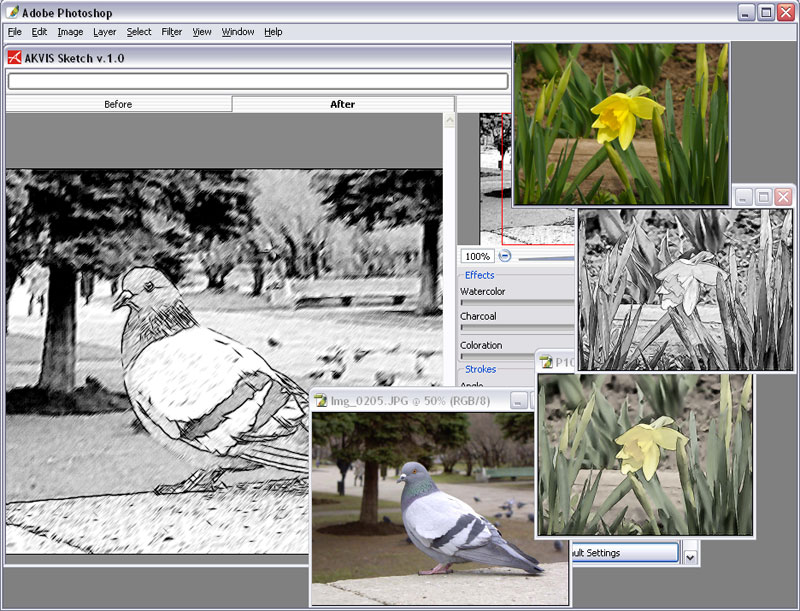Close the black-and-white flower sketch window
Image resolution: width=800 pixels, height=611 pixels.
(783, 197)
